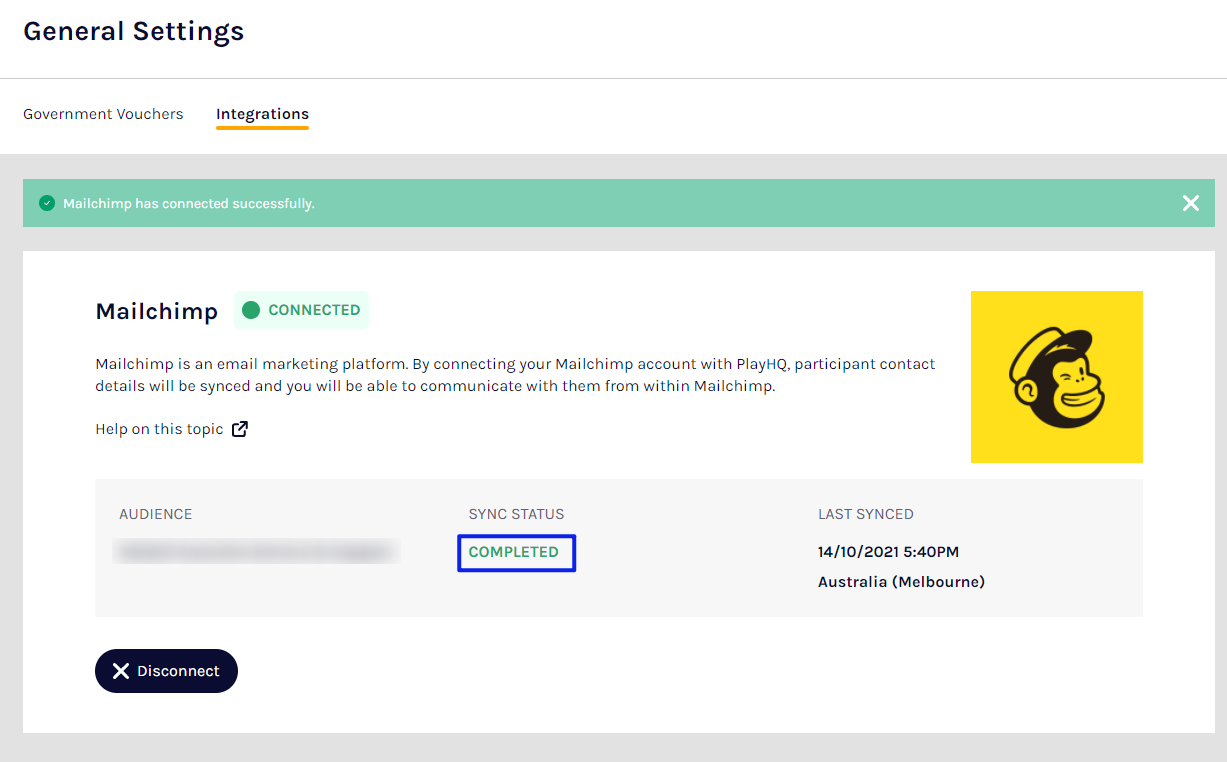
Task: Click the Mailchimp card title text
Action: point(157,311)
